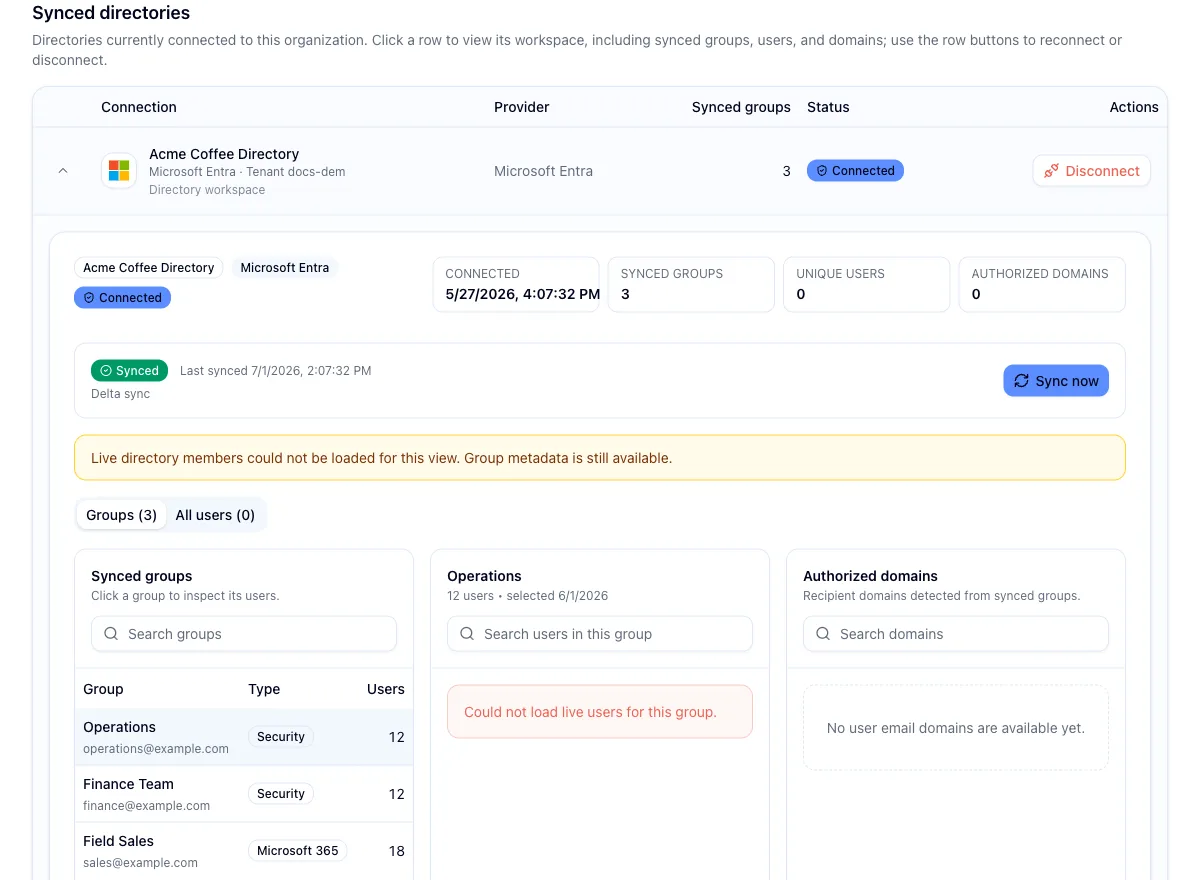Click the Status column header

828,107
